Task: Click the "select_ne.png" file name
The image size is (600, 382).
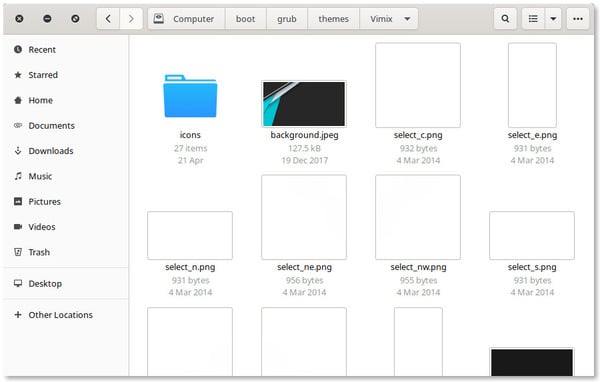Action: click(x=304, y=267)
